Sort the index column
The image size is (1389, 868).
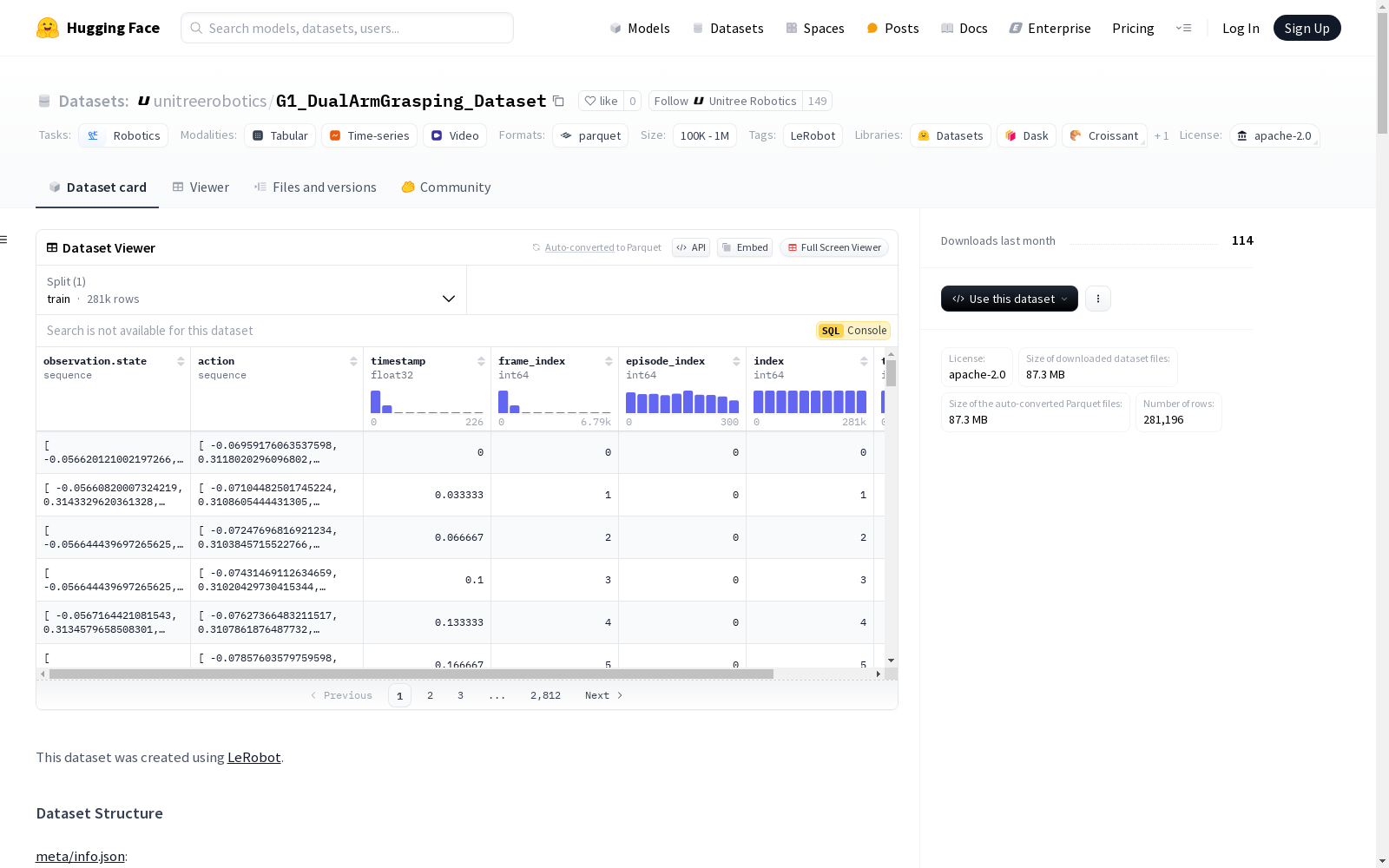pos(864,361)
